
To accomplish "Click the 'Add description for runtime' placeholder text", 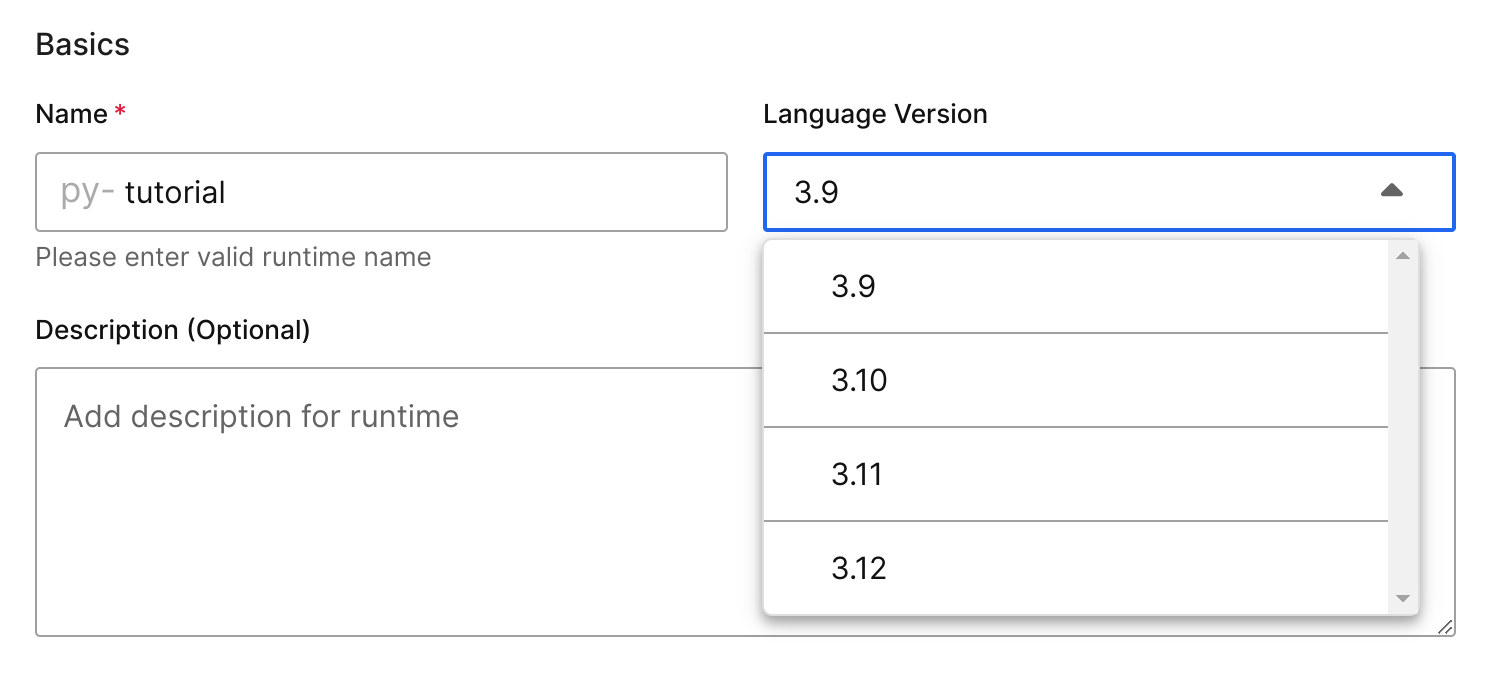I will 261,416.
